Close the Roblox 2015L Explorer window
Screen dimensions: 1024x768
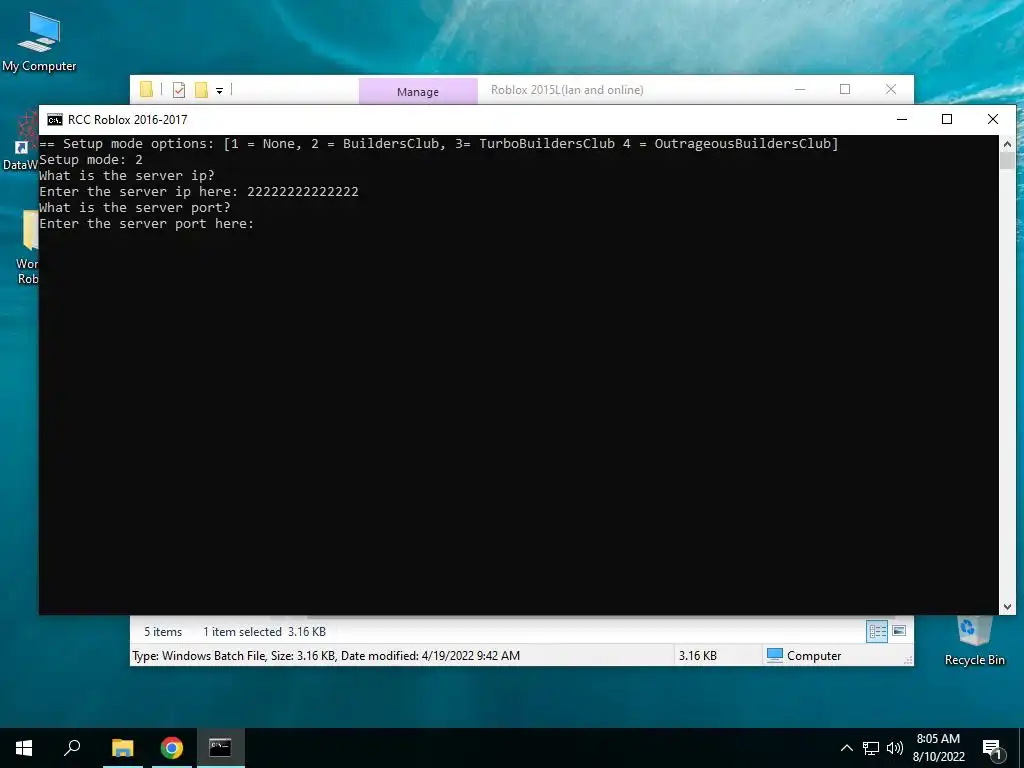tap(891, 89)
